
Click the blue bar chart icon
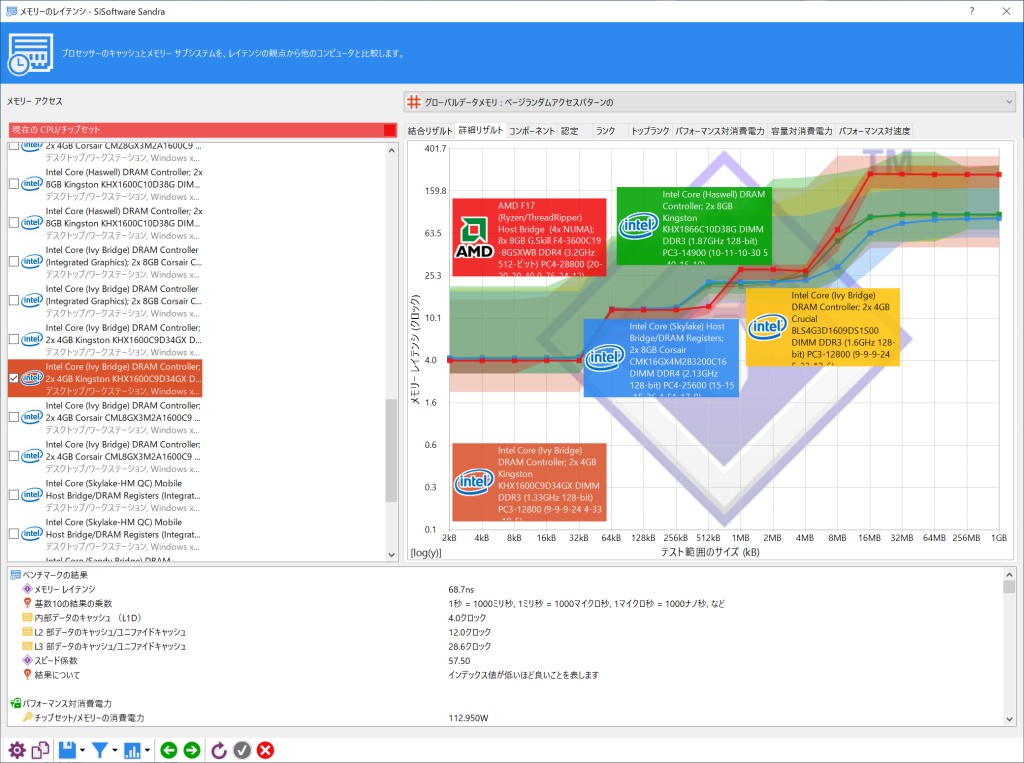tap(132, 750)
